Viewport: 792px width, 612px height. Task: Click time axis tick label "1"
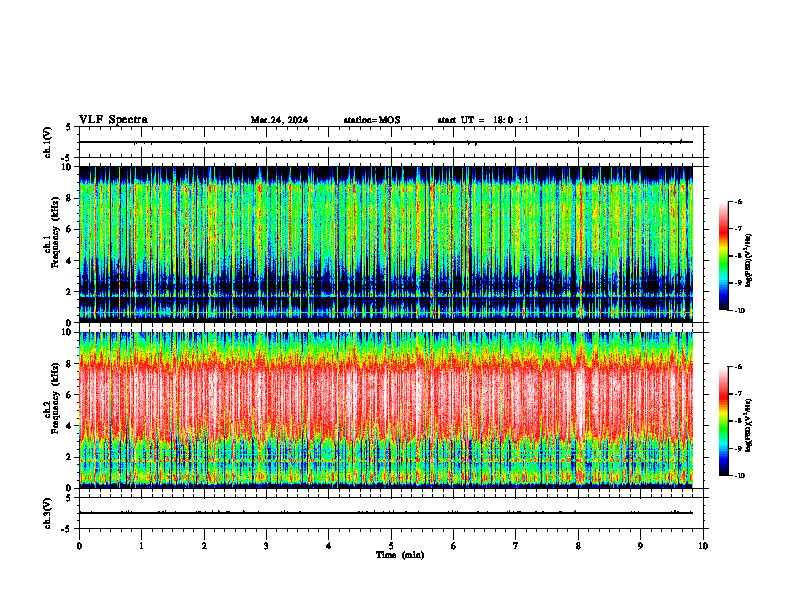(141, 546)
